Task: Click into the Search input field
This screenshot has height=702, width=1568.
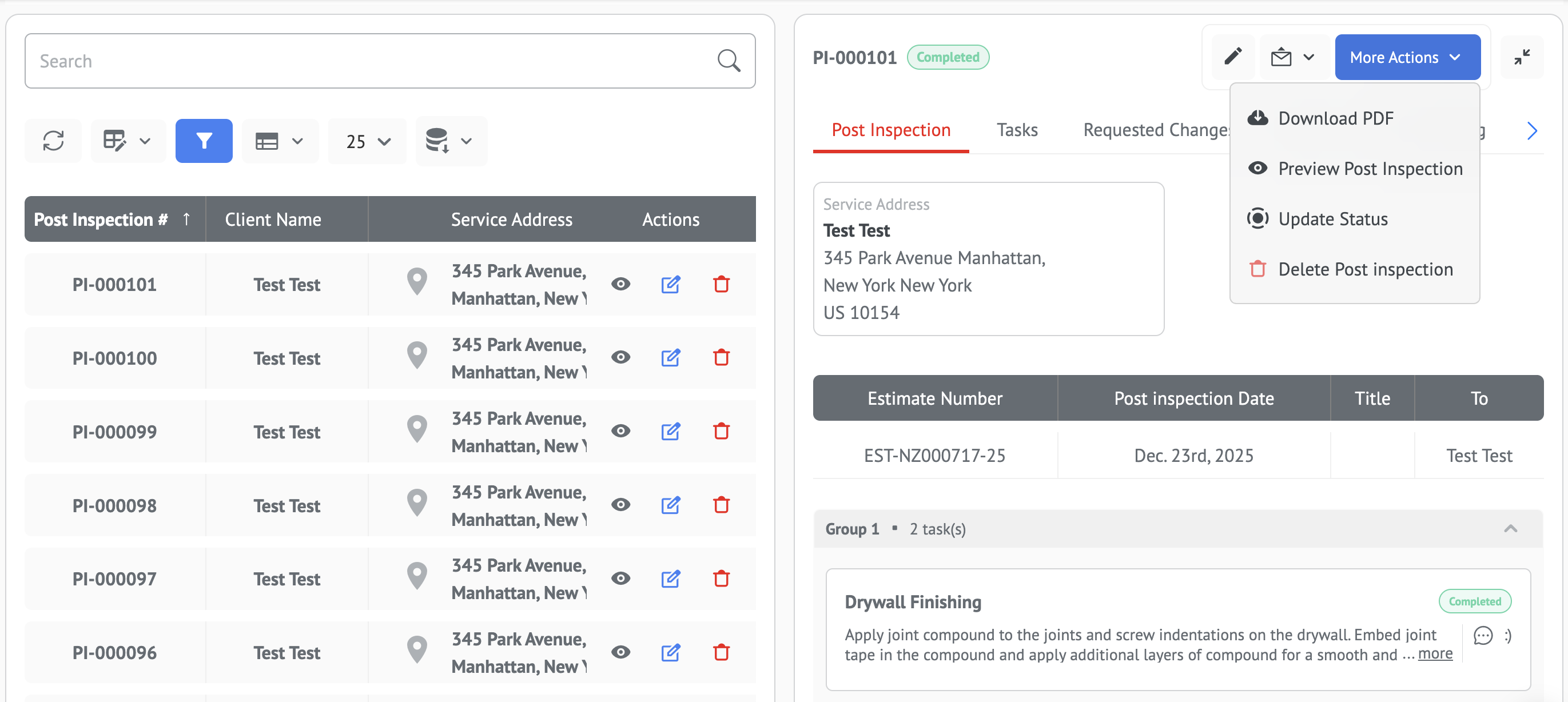Action: [365, 61]
